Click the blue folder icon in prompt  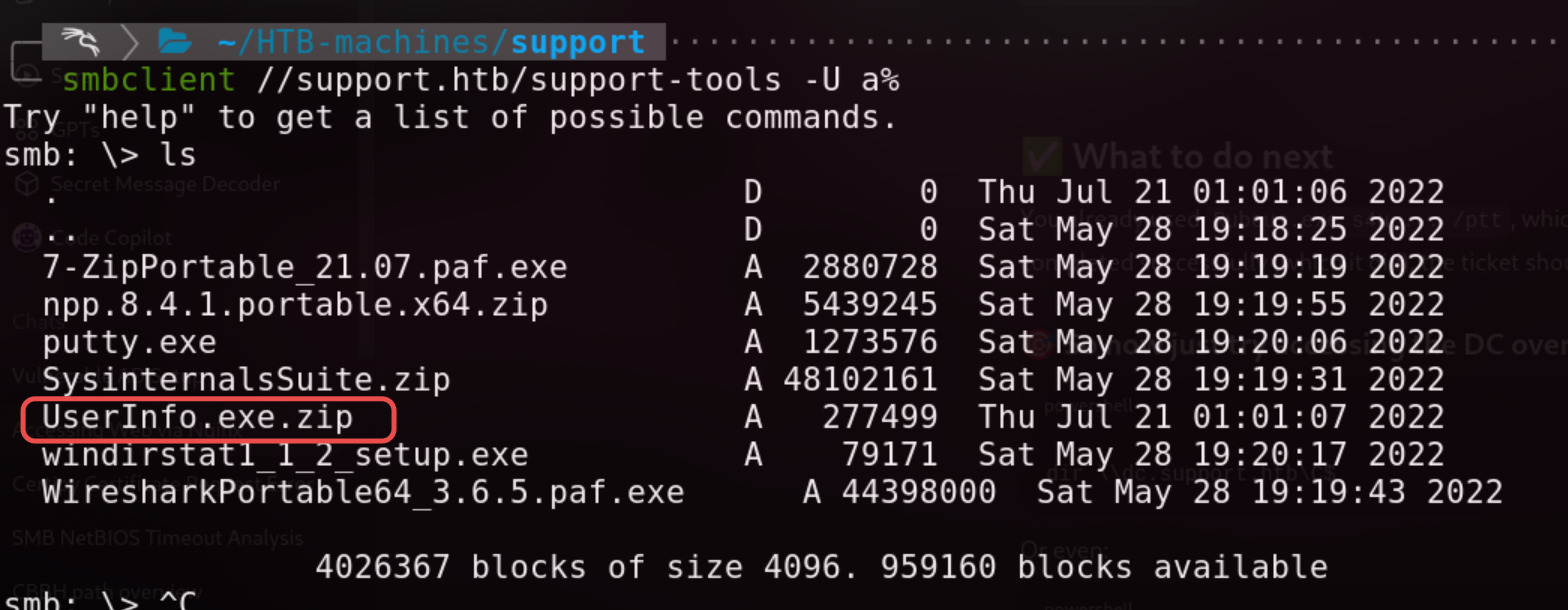[174, 42]
